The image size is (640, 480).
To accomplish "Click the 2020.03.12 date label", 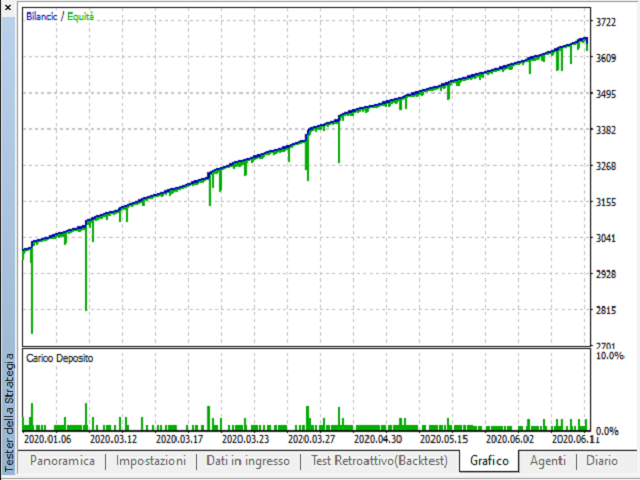I will [113, 440].
